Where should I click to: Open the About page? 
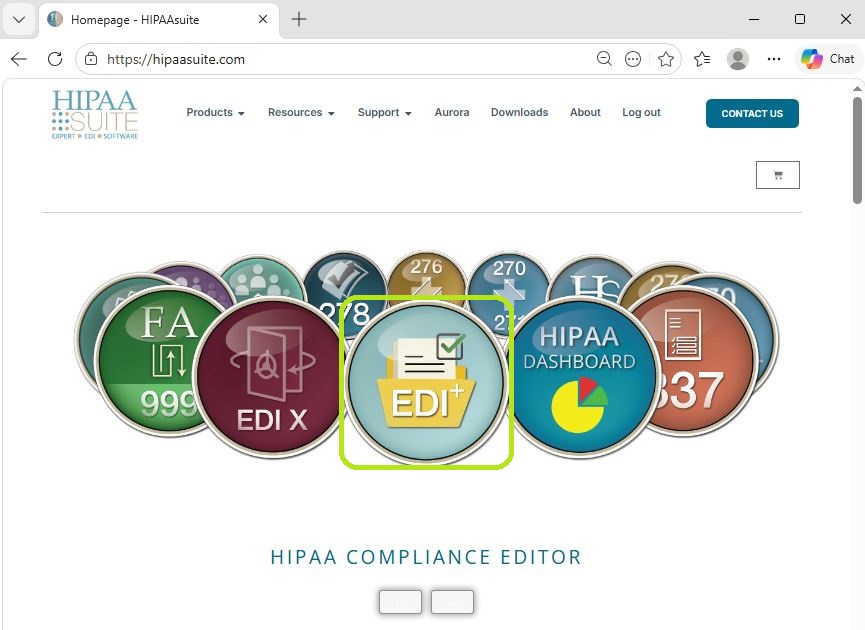[x=585, y=113]
